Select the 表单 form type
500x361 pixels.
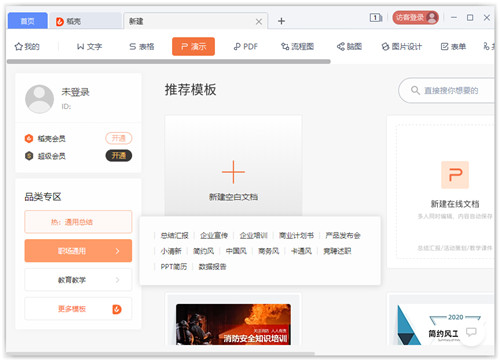(x=453, y=47)
